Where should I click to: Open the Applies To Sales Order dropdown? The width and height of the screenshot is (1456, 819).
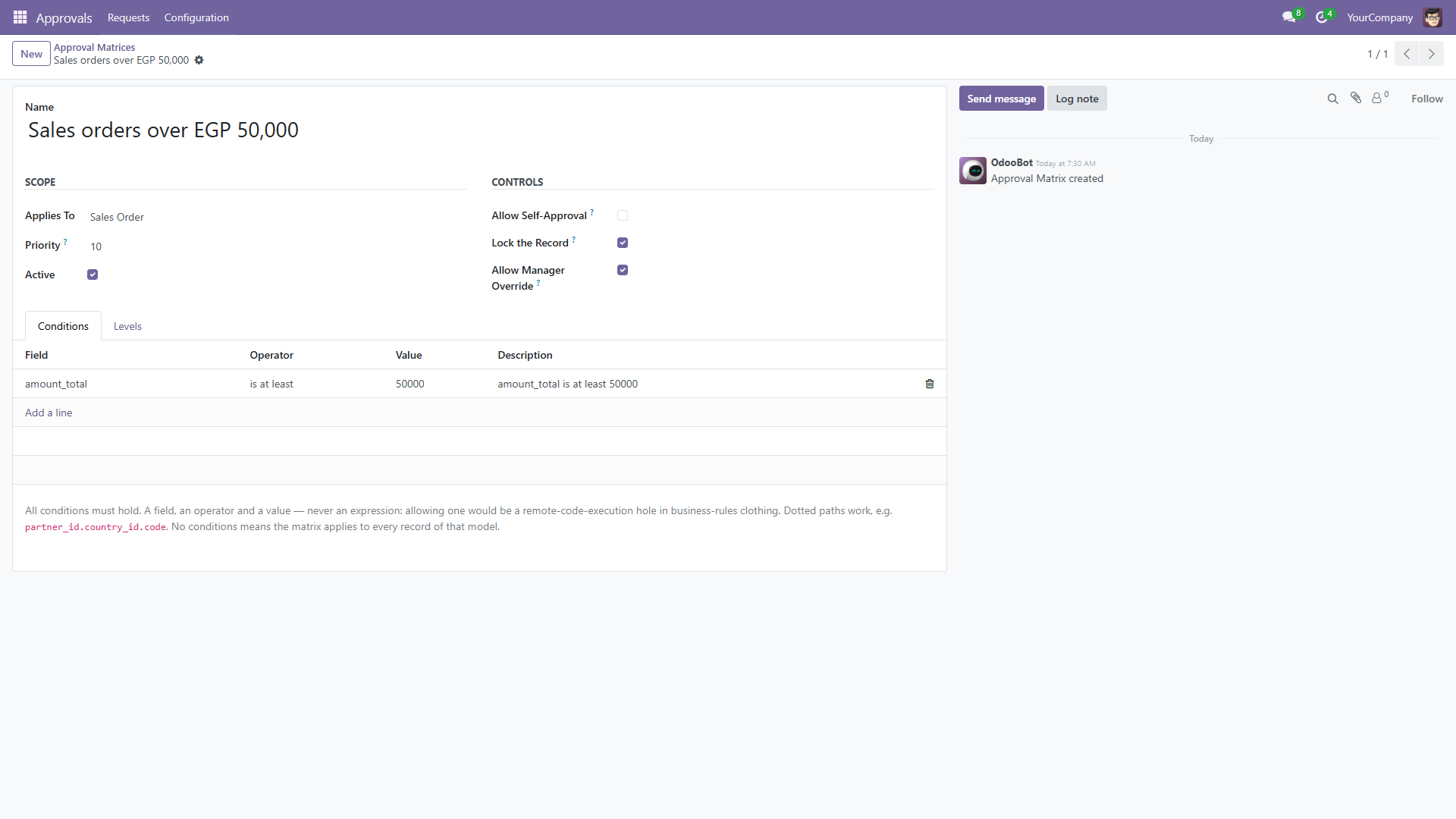click(x=278, y=217)
